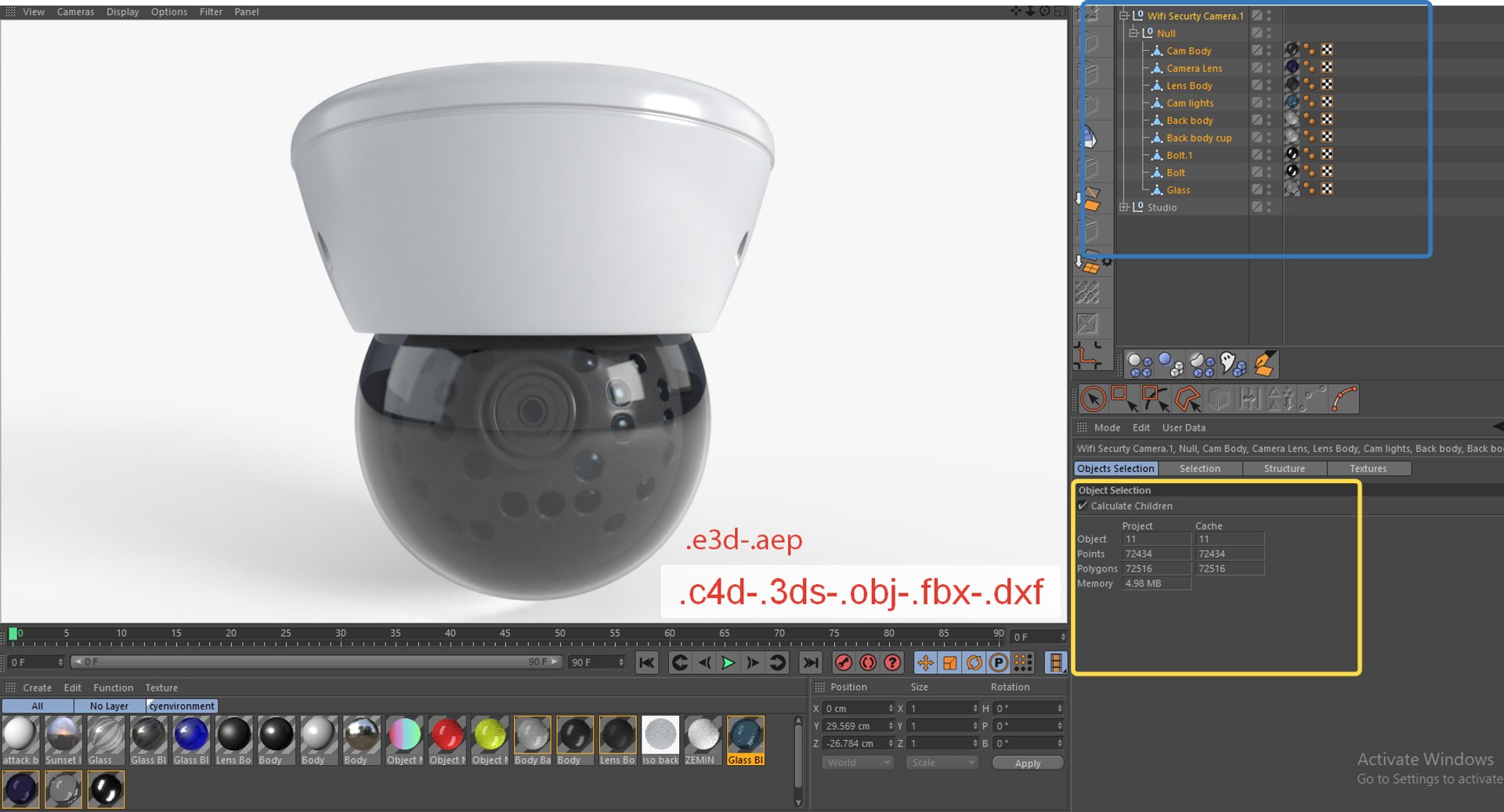Image resolution: width=1504 pixels, height=812 pixels.
Task: Select the No Layer material filter
Action: click(109, 706)
